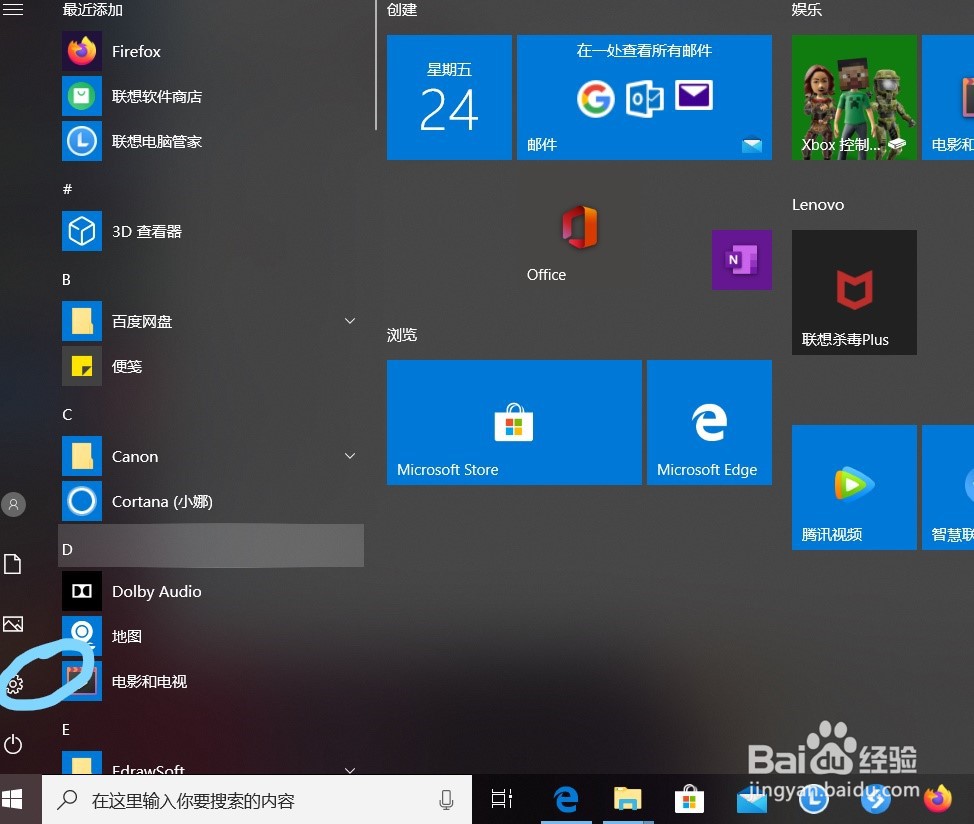
Task: Click the microphone icon in search box
Action: click(446, 800)
